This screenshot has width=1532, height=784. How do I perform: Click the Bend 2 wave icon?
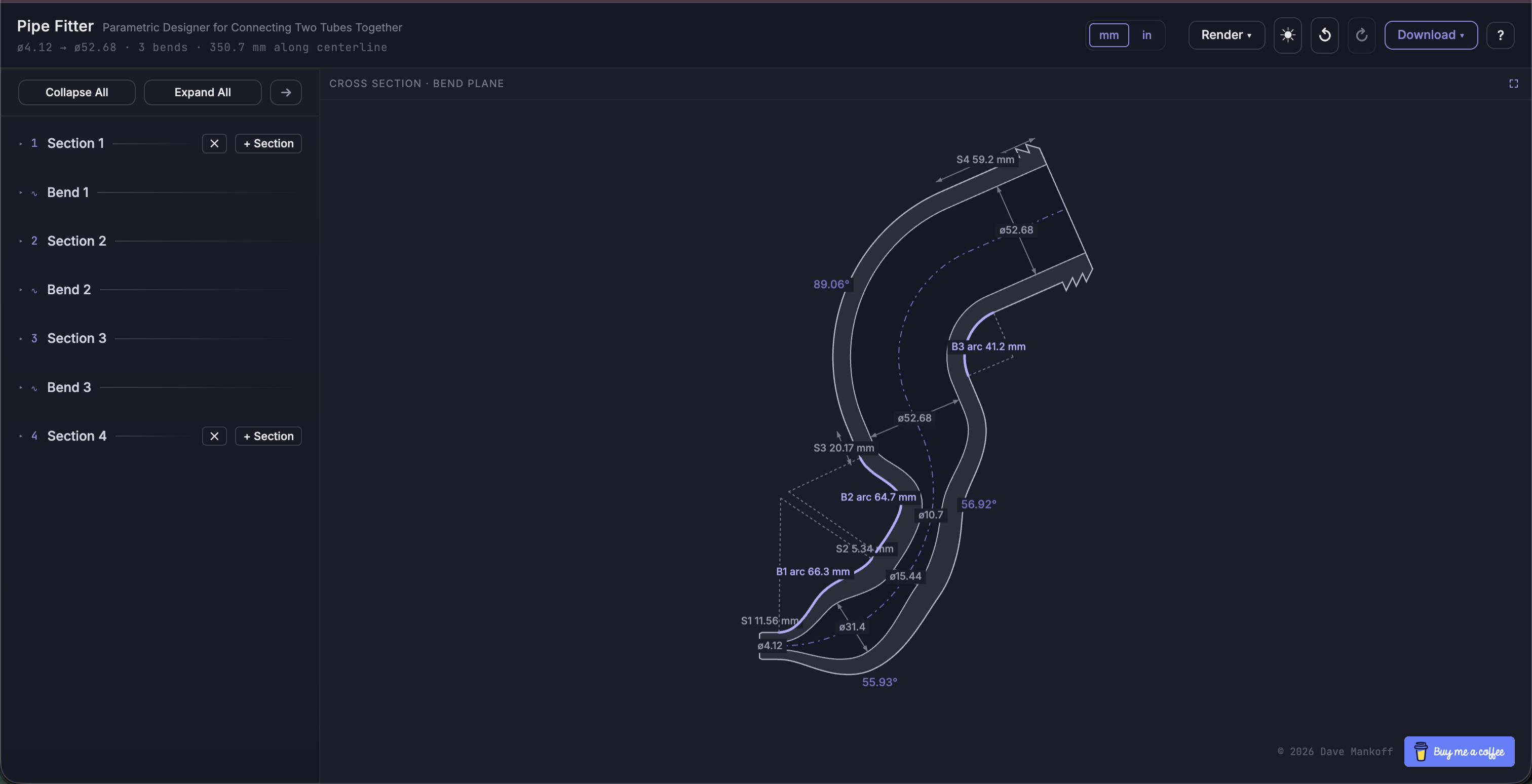[34, 291]
